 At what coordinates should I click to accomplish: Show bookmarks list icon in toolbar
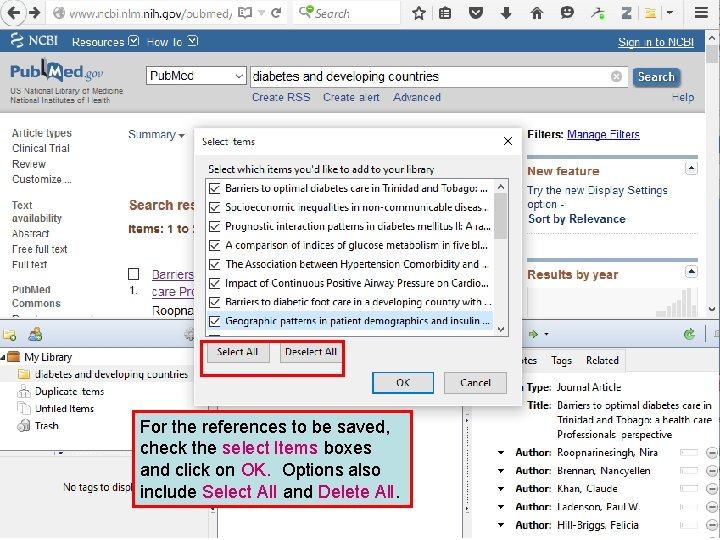[x=445, y=13]
